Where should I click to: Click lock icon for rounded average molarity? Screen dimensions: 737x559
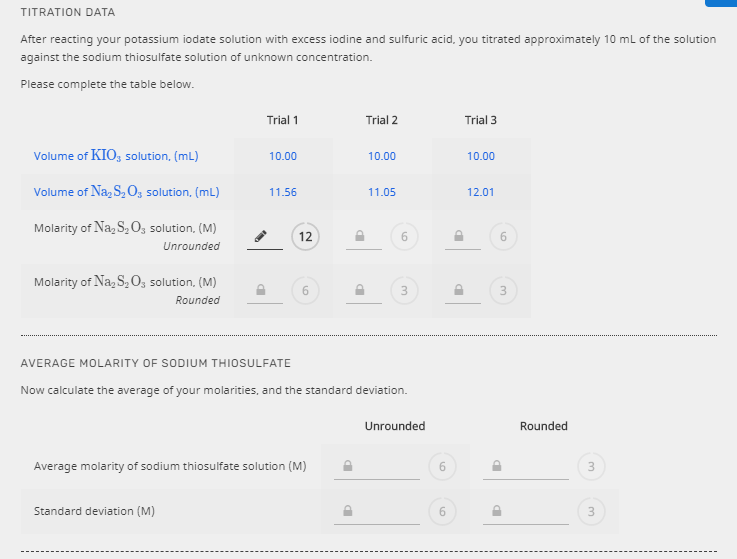[497, 466]
